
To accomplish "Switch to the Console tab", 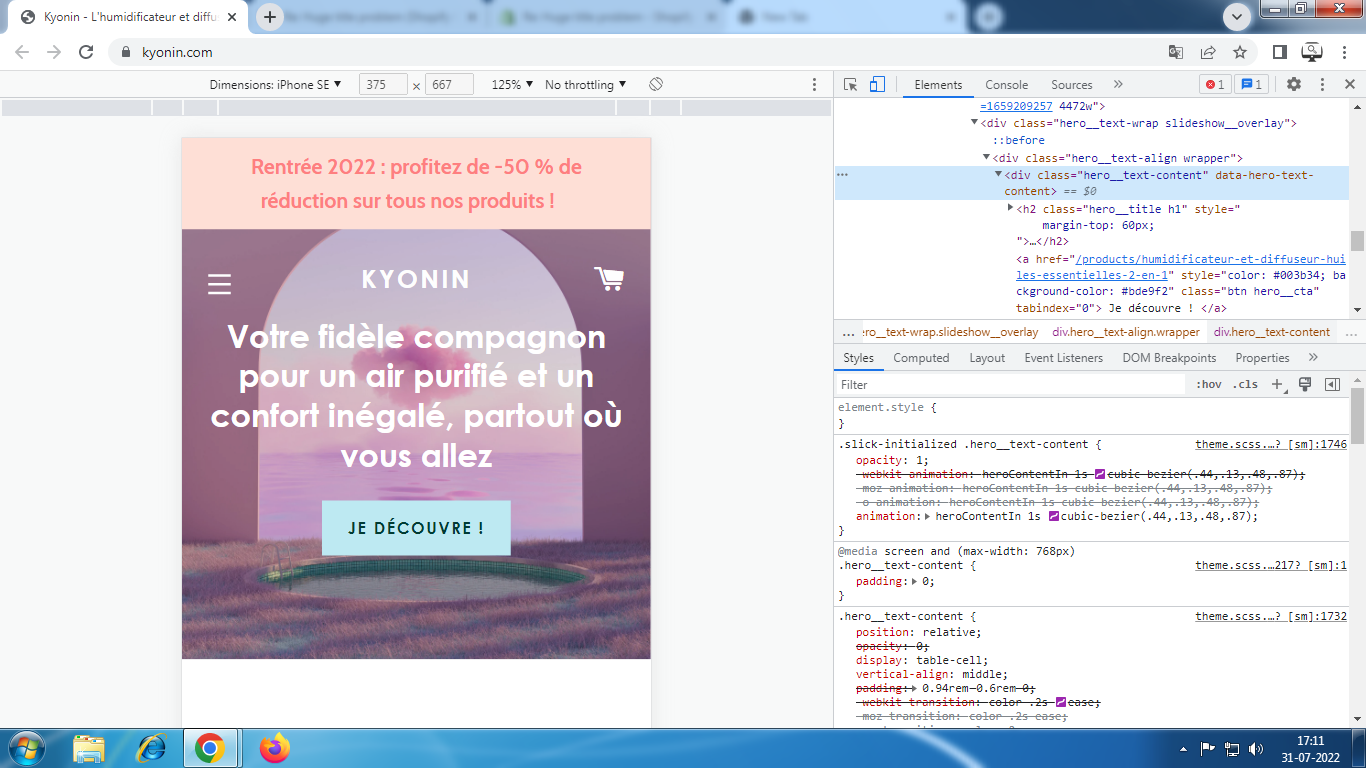I will click(1006, 85).
